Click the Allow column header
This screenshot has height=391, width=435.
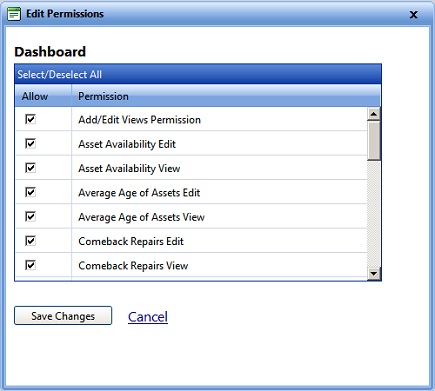click(x=35, y=96)
